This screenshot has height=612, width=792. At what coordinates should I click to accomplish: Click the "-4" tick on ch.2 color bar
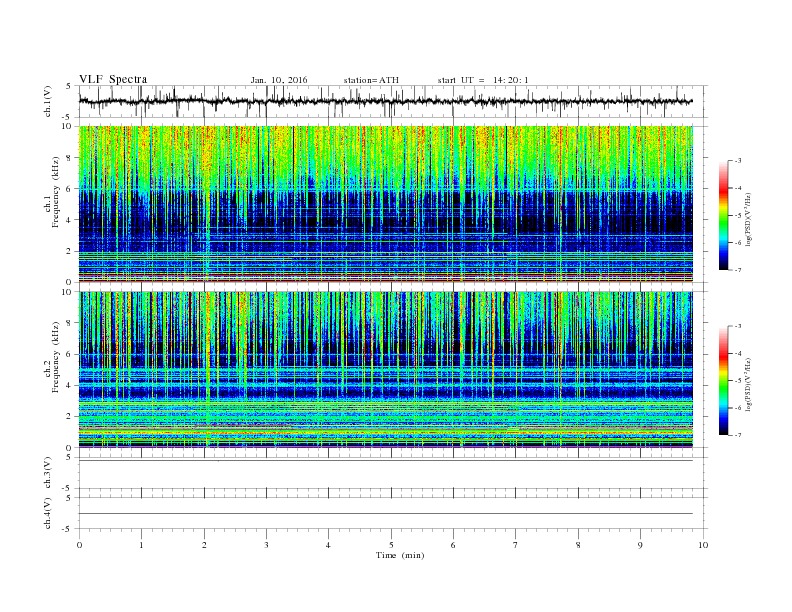click(738, 353)
